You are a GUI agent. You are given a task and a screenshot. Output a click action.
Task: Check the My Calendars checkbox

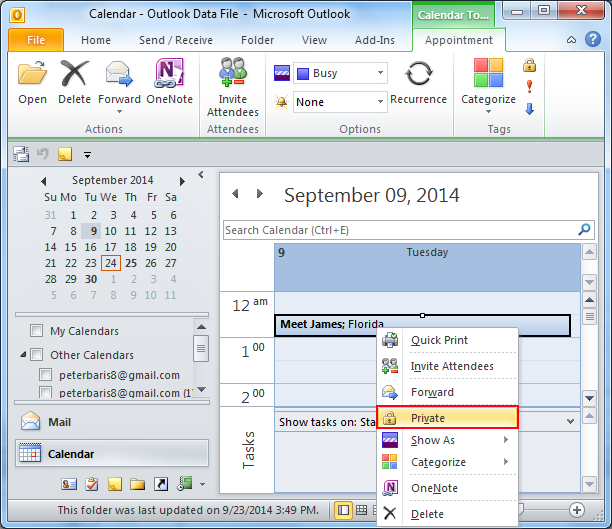pyautogui.click(x=37, y=331)
